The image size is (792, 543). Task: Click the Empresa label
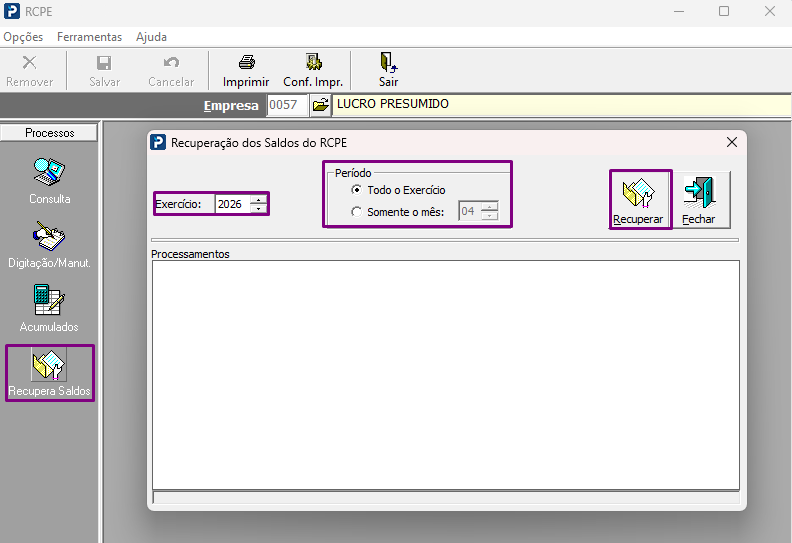pos(231,106)
